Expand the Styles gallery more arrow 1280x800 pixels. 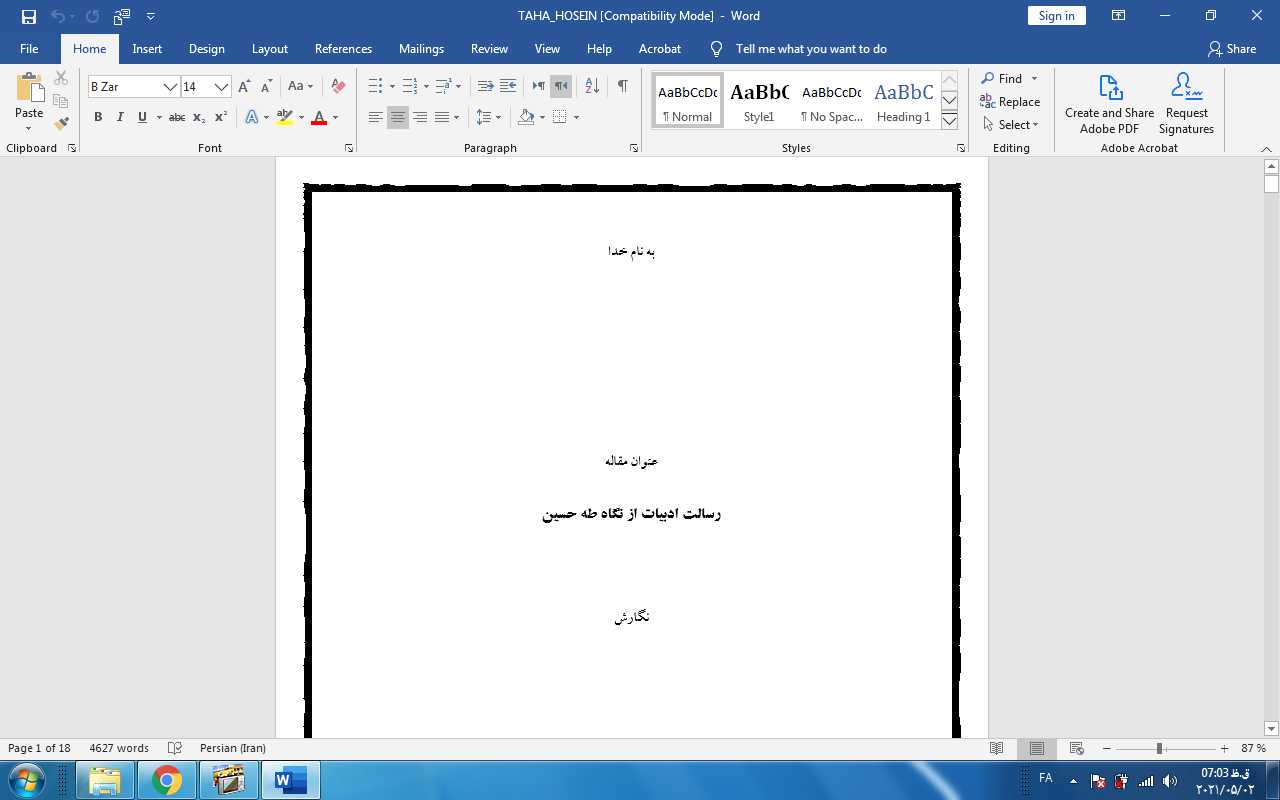949,121
